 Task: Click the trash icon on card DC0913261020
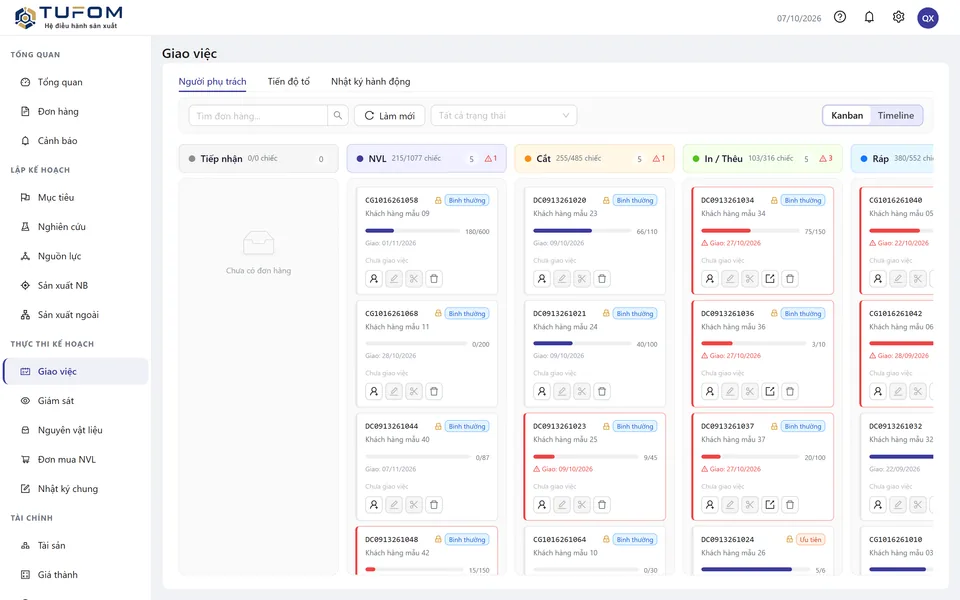(602, 279)
